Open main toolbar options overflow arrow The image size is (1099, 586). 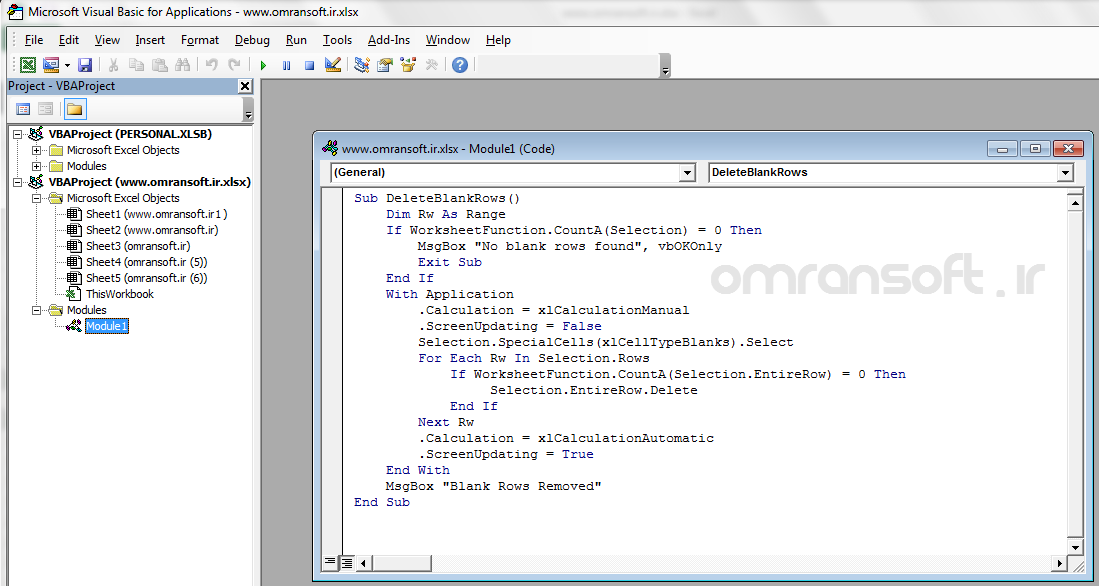(x=665, y=67)
